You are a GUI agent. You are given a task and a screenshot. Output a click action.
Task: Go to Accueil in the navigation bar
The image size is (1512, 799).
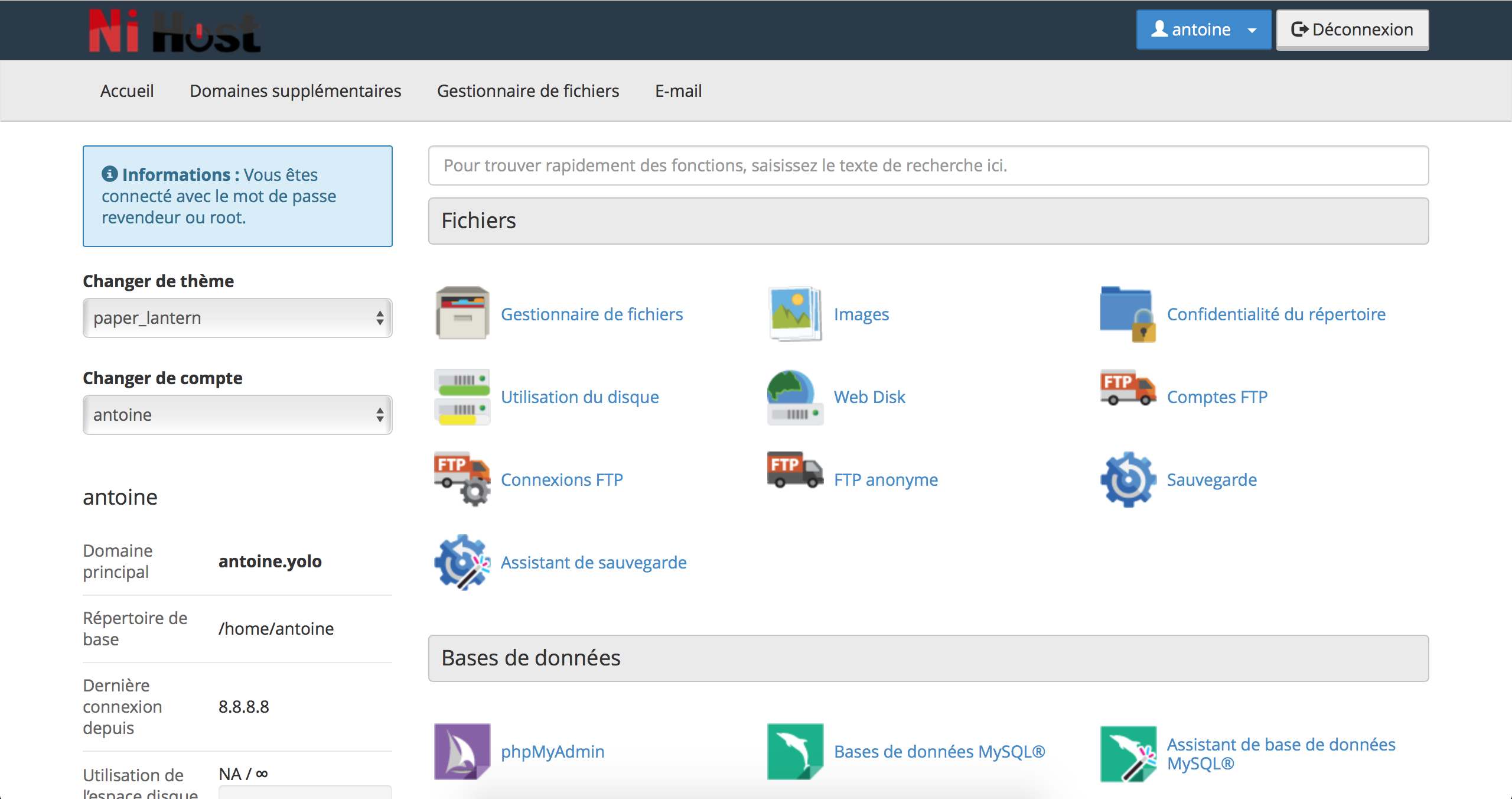pyautogui.click(x=127, y=91)
